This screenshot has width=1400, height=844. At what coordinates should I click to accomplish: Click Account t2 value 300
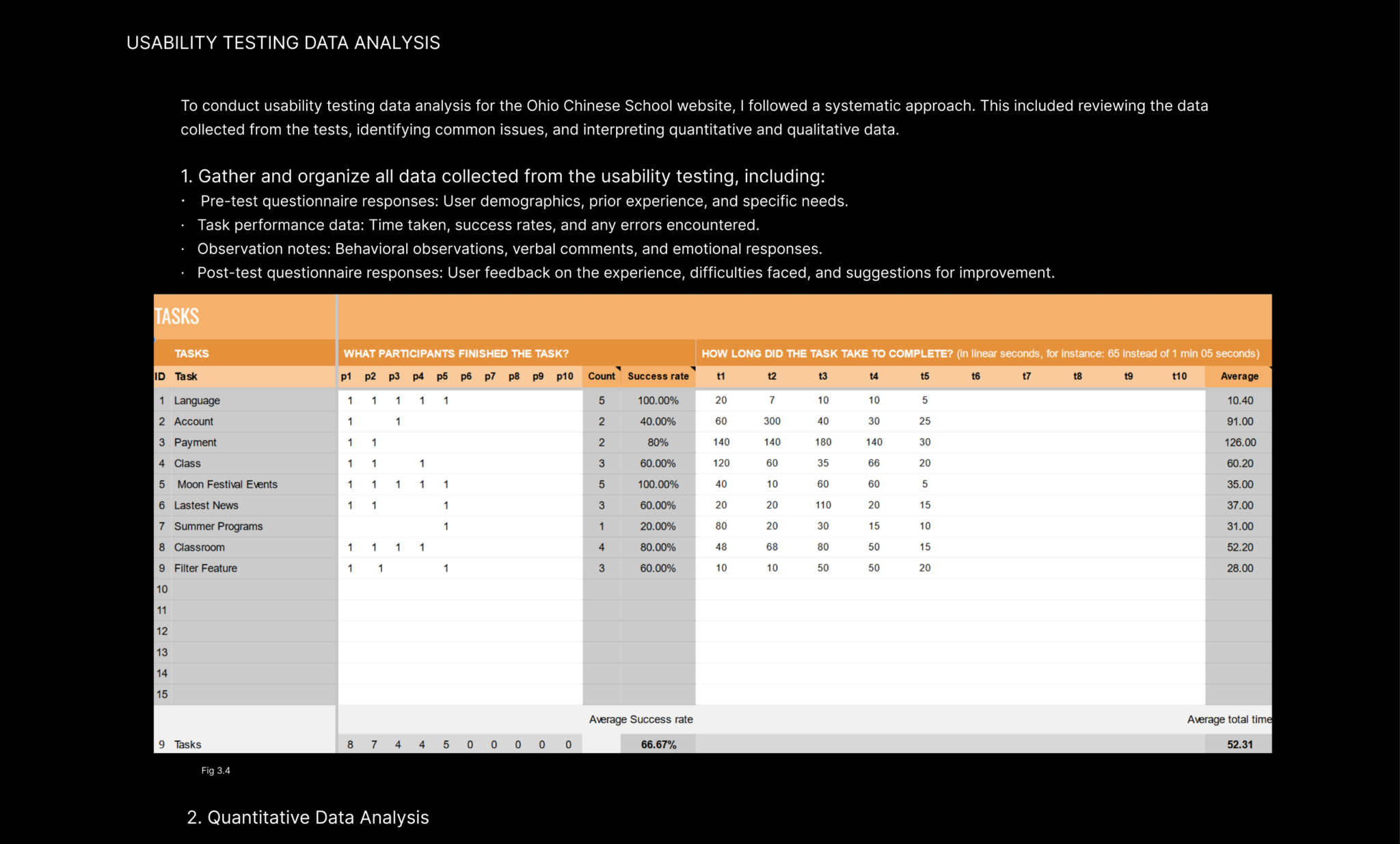pos(772,422)
